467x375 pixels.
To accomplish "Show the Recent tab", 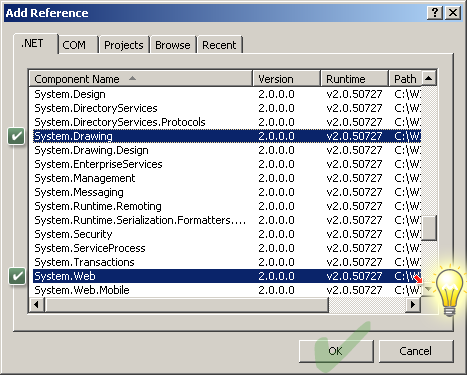I will pyautogui.click(x=219, y=45).
